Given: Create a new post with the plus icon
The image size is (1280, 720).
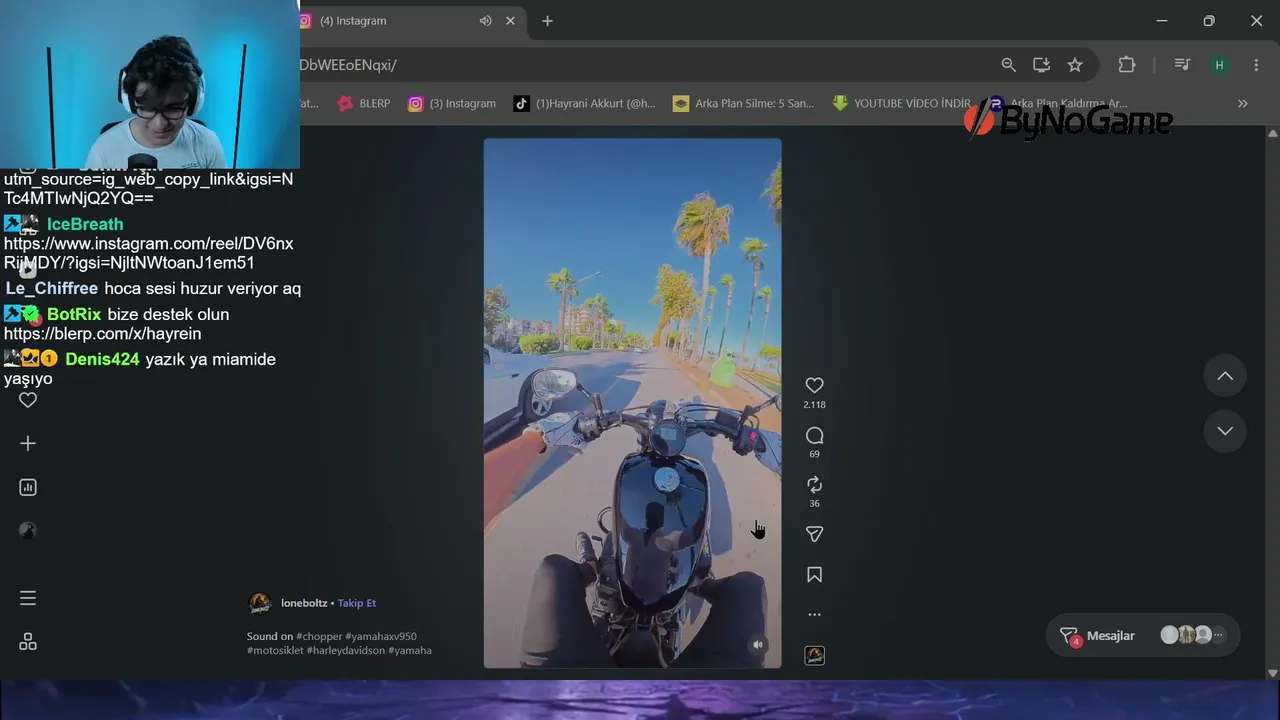Looking at the screenshot, I should [28, 443].
